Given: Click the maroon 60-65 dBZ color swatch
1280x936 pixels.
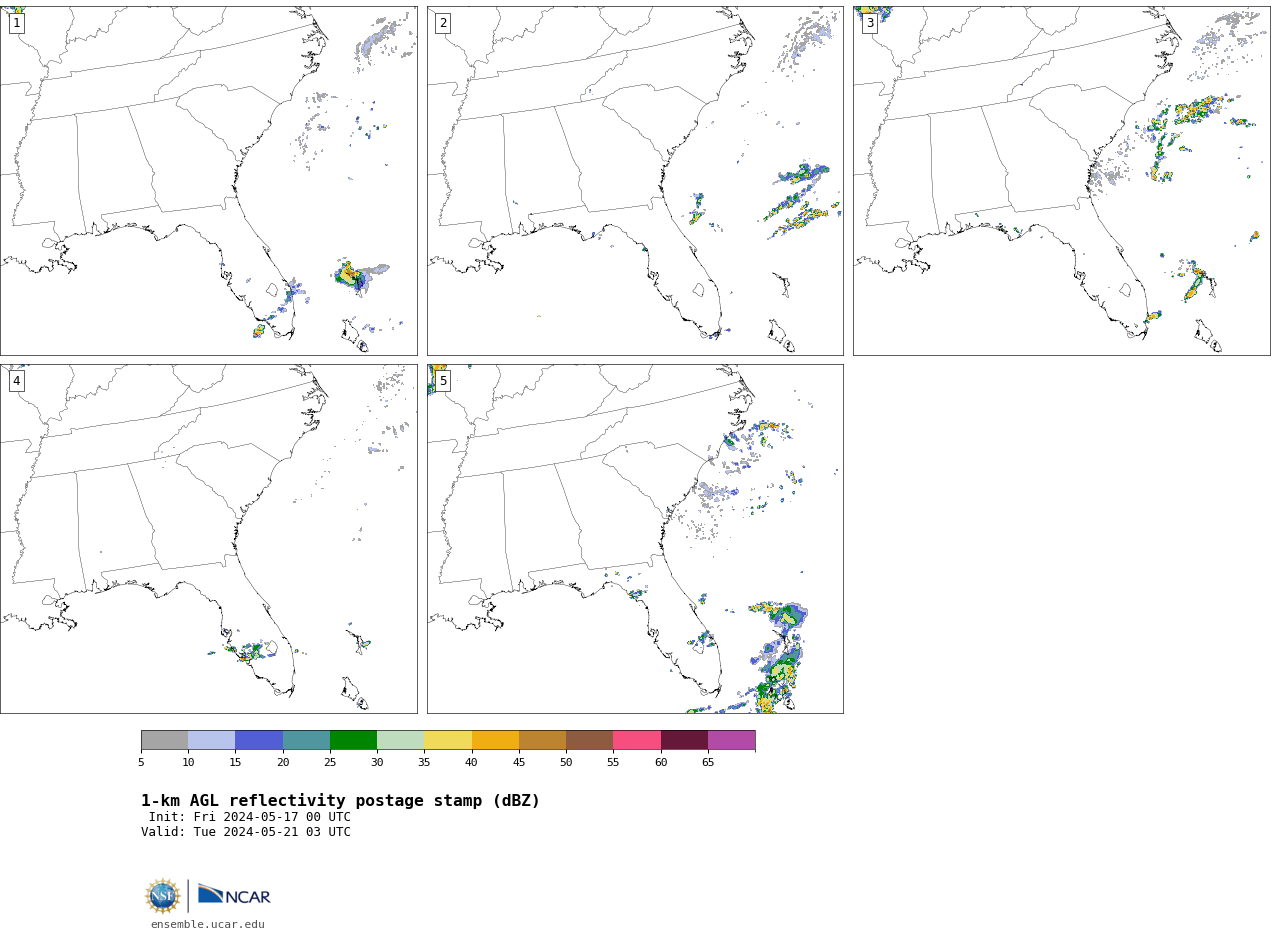Looking at the screenshot, I should pos(684,740).
